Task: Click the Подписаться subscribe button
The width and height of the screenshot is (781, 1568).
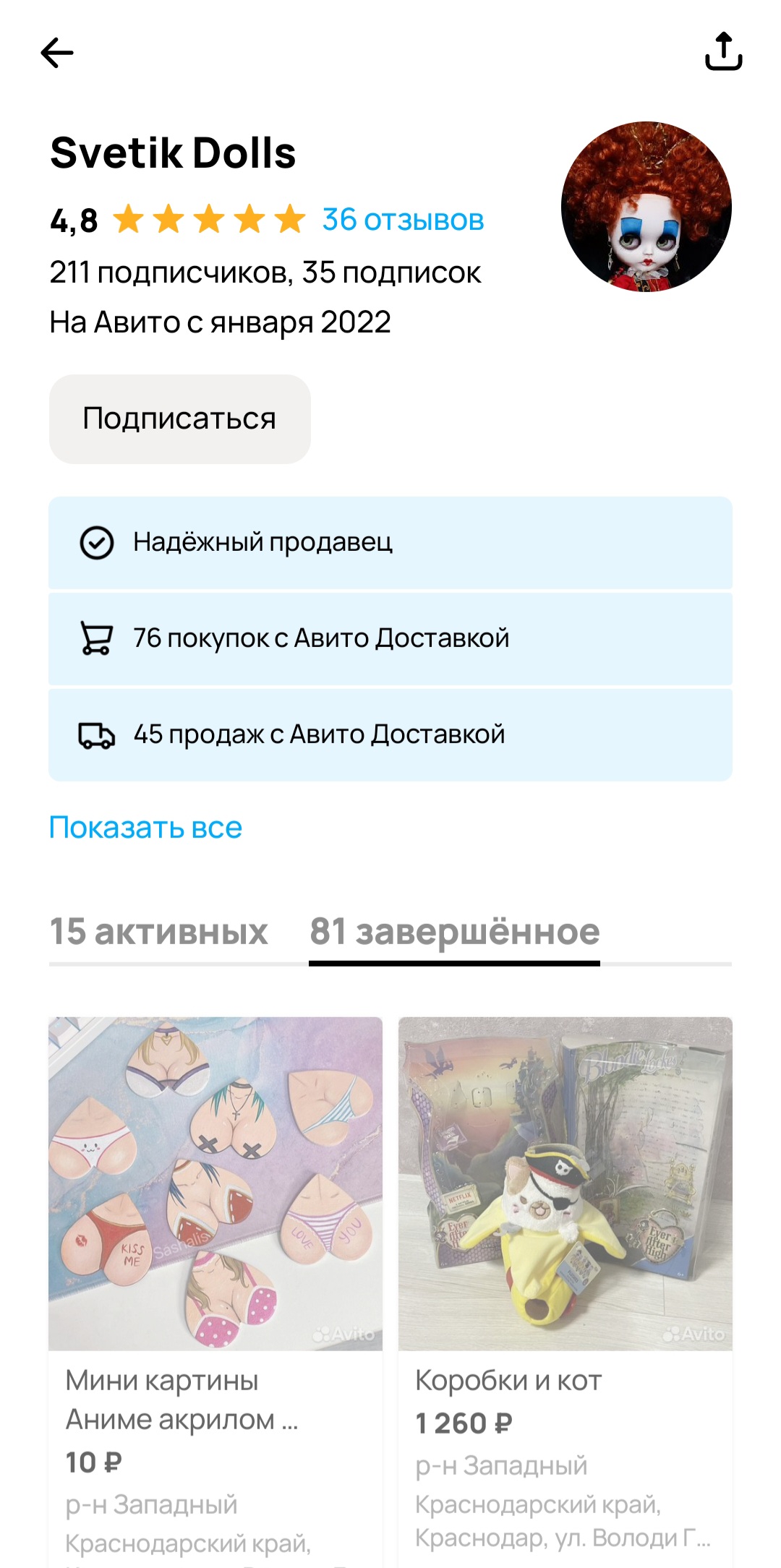Action: click(x=180, y=419)
